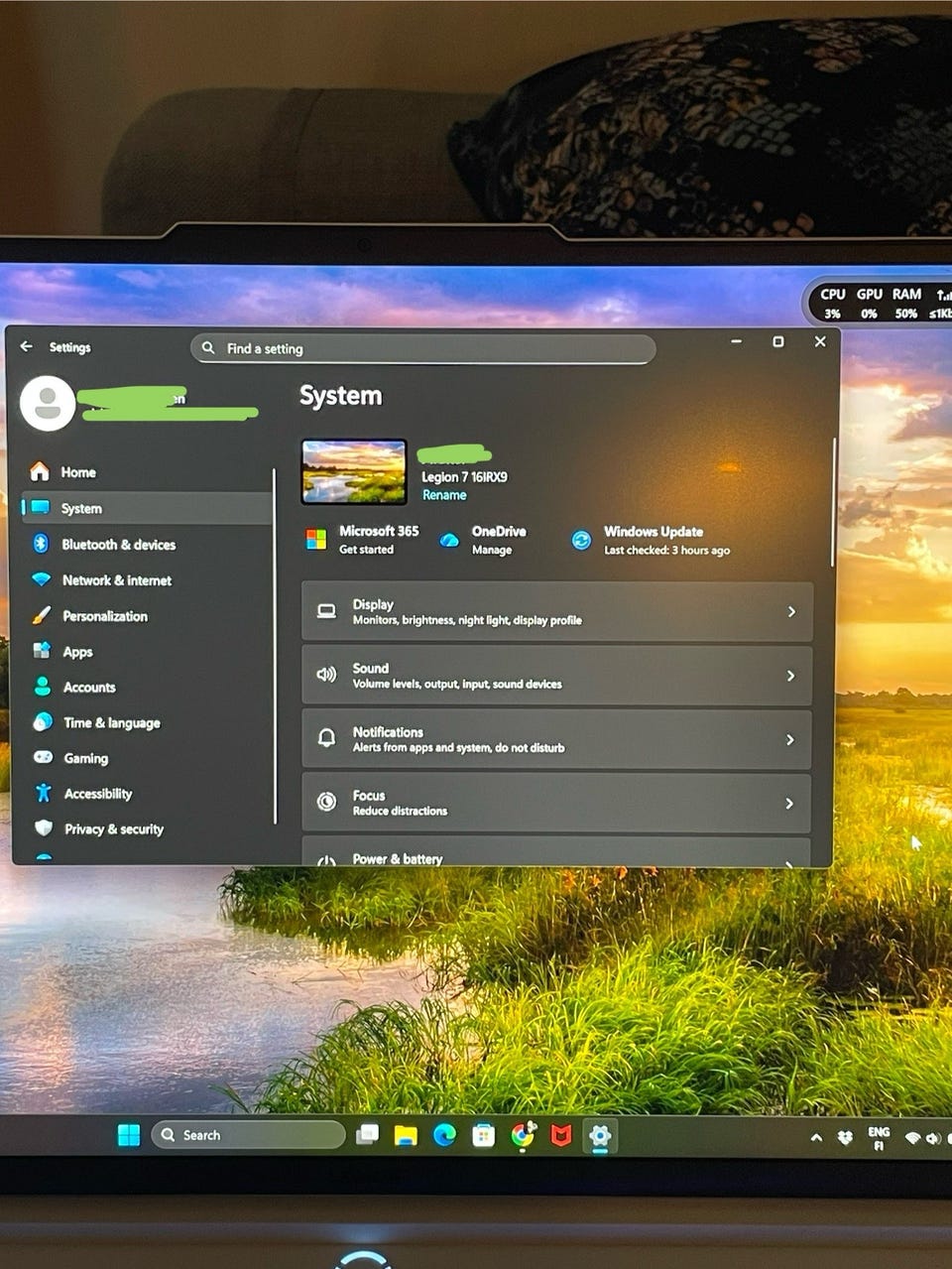This screenshot has height=1269, width=952.
Task: Launch Google Chrome from taskbar
Action: (523, 1135)
